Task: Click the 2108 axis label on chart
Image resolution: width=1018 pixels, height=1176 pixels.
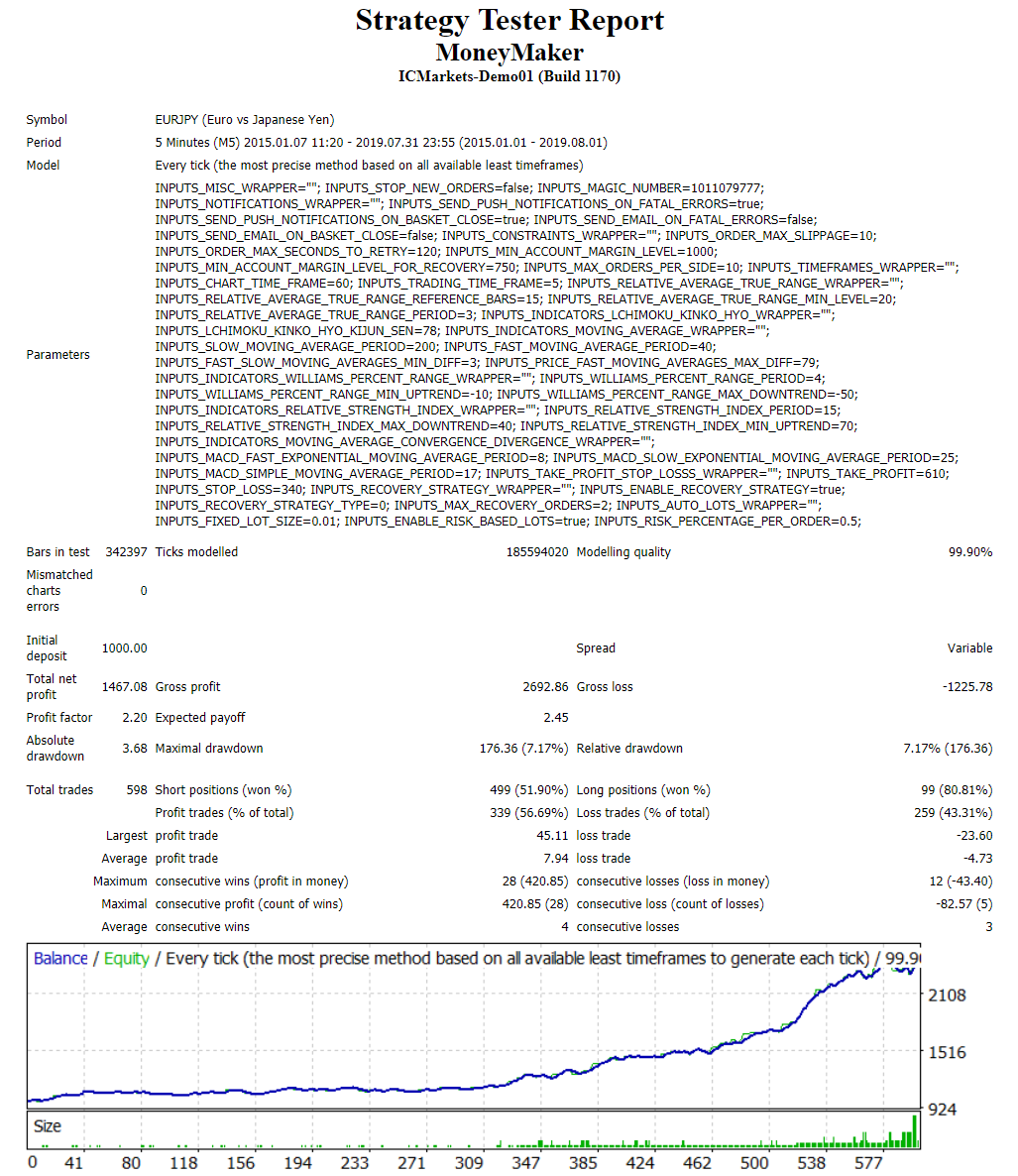Action: [947, 996]
